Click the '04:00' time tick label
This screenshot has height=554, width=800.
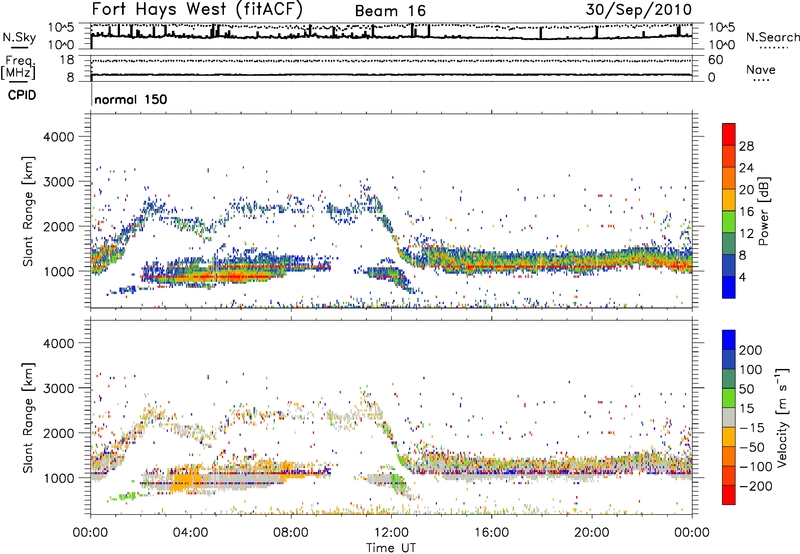191,533
